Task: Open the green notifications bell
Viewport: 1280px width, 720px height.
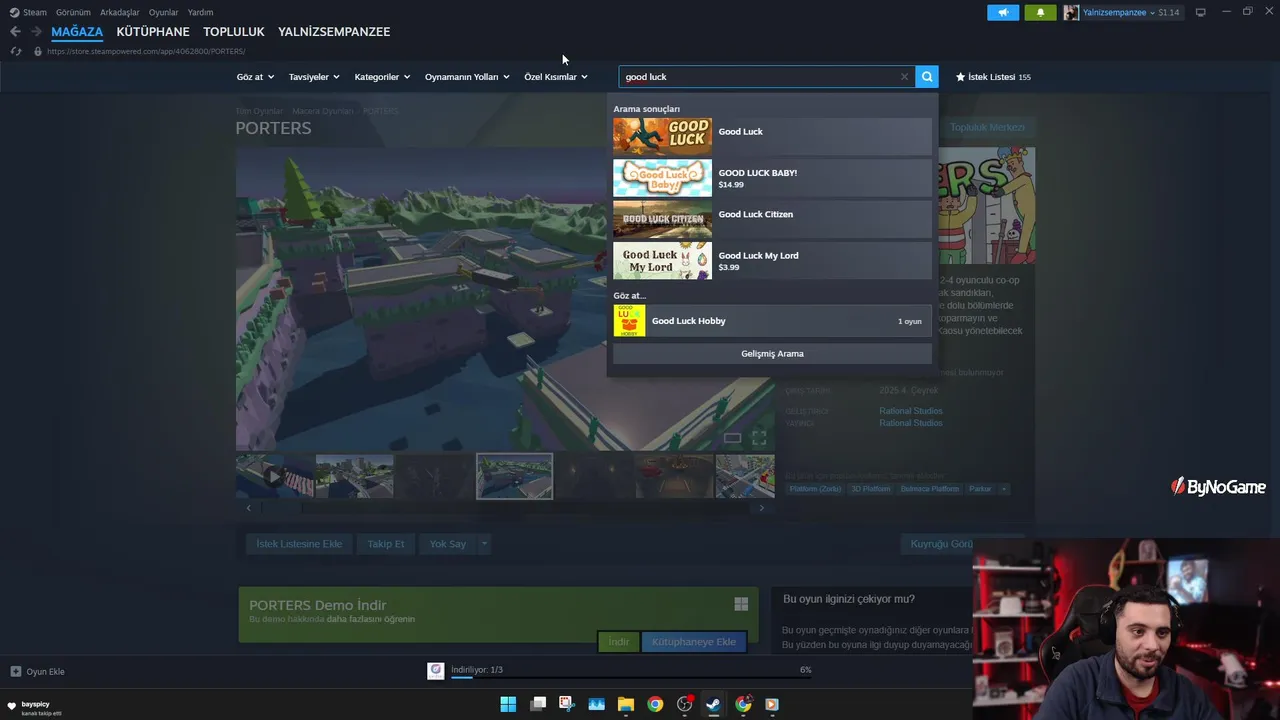Action: [x=1040, y=12]
